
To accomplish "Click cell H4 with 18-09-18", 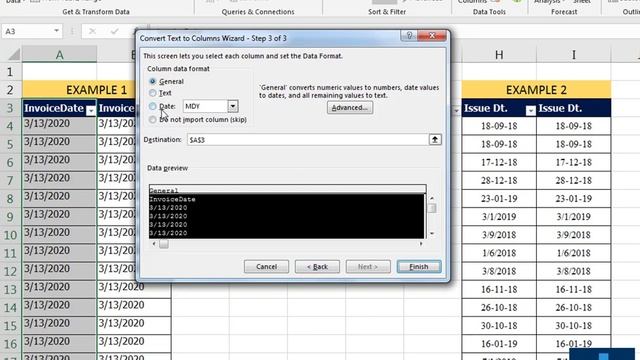I will [x=499, y=126].
